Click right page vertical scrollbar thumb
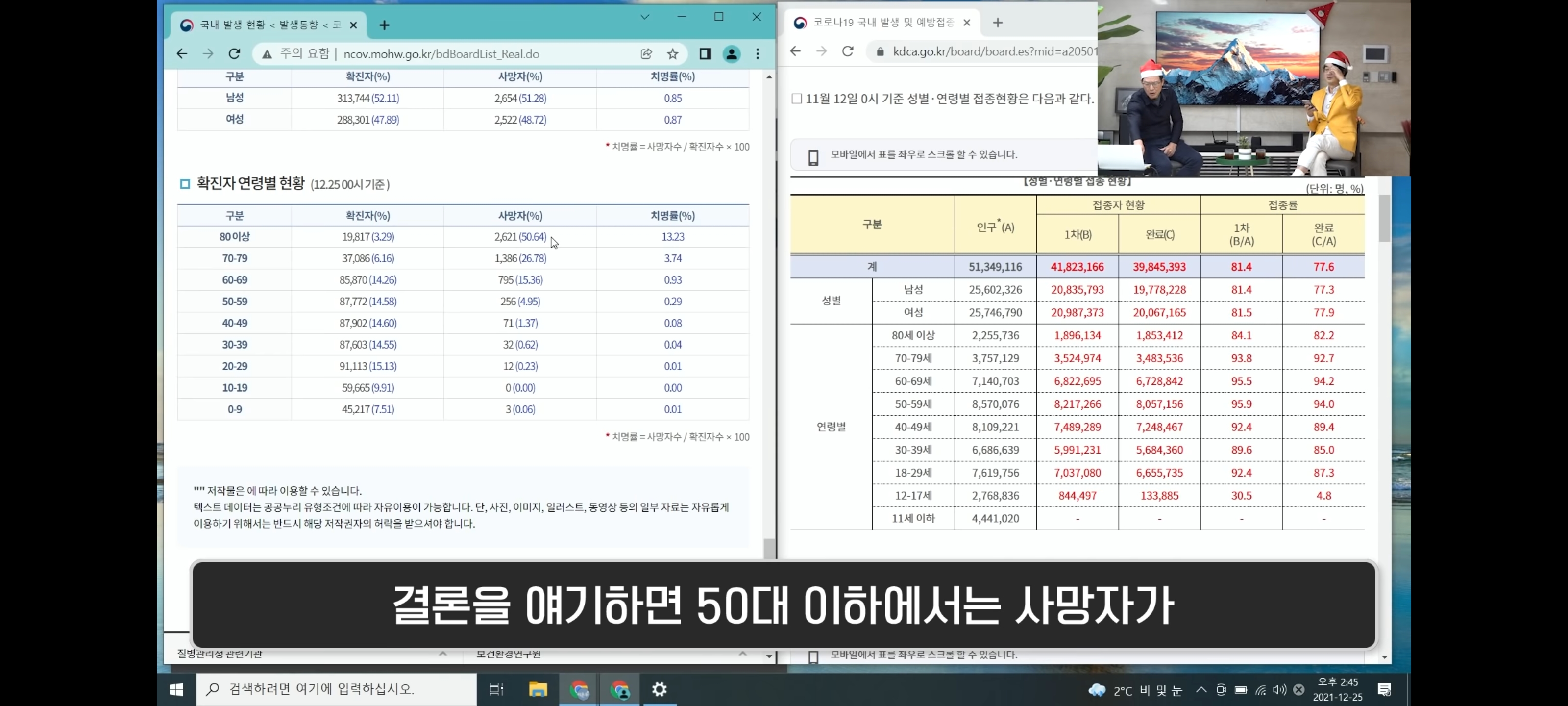1568x706 pixels. coord(1384,218)
